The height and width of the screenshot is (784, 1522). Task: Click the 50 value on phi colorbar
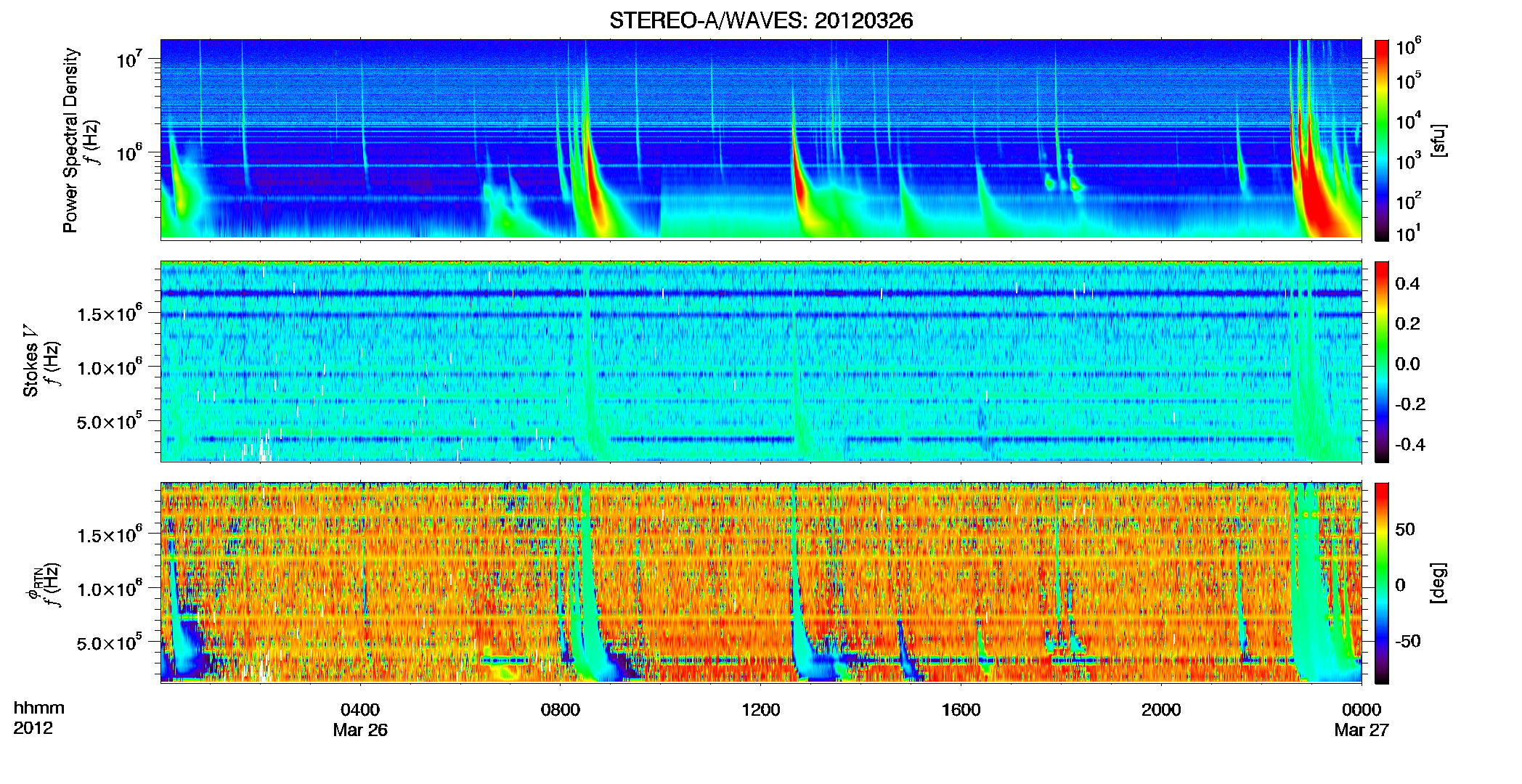(x=1405, y=529)
